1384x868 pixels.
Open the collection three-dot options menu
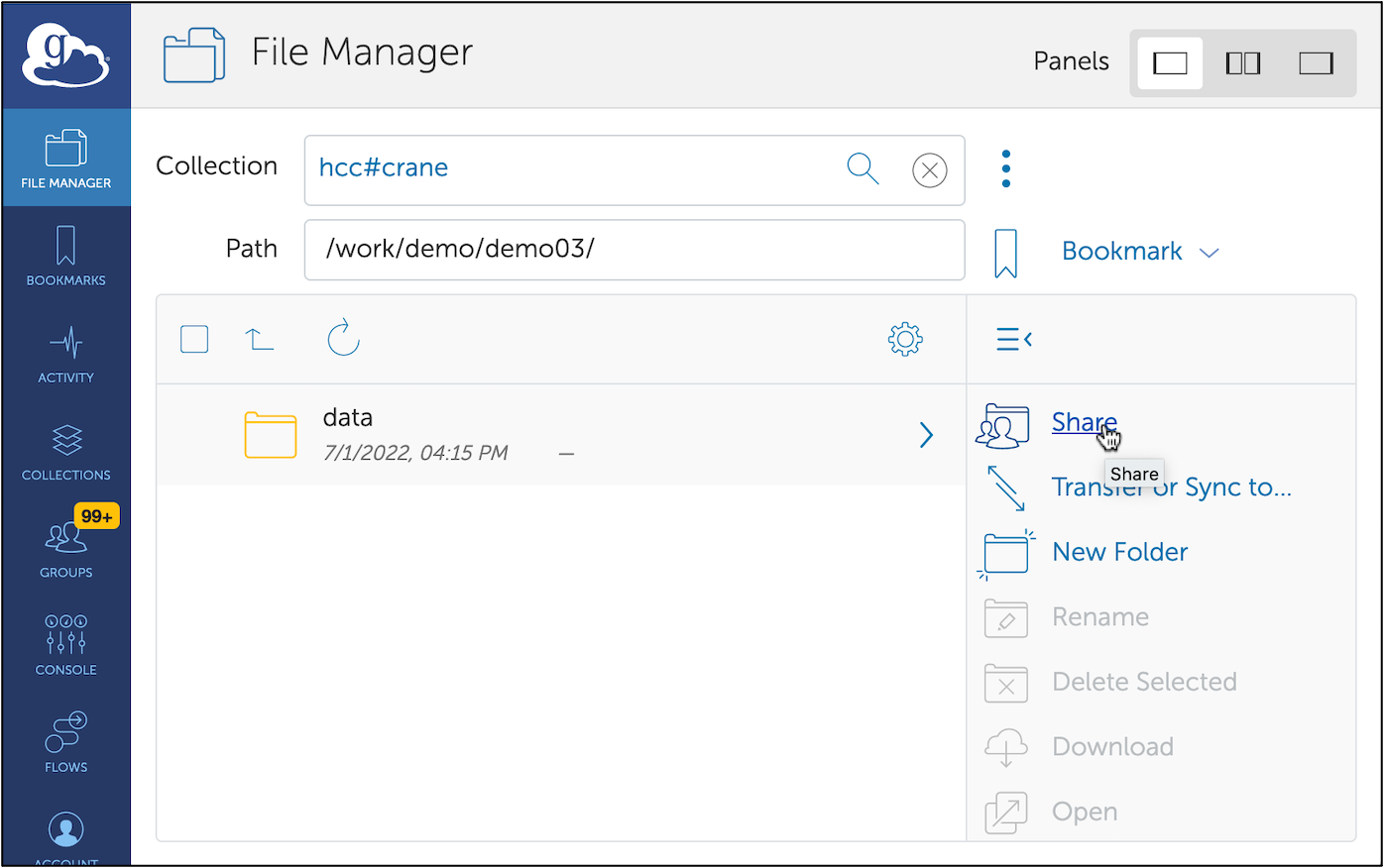point(1006,169)
